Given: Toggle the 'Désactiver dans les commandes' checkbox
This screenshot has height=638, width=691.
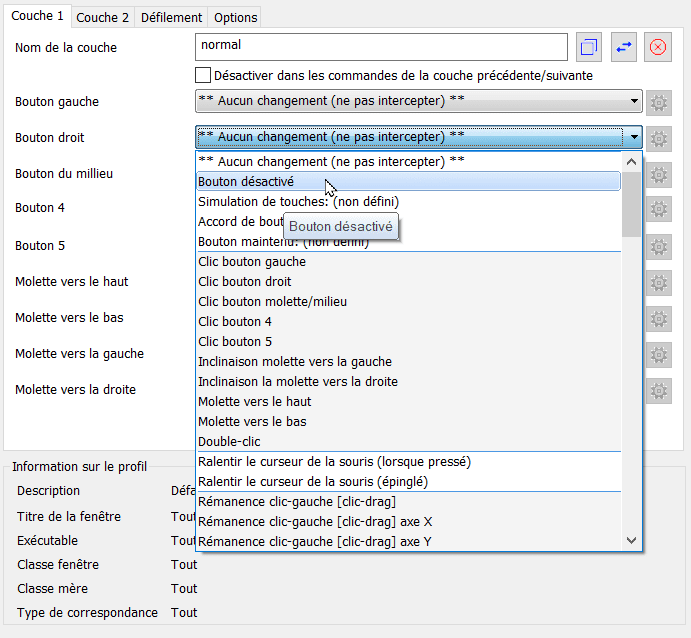Looking at the screenshot, I should click(x=203, y=75).
